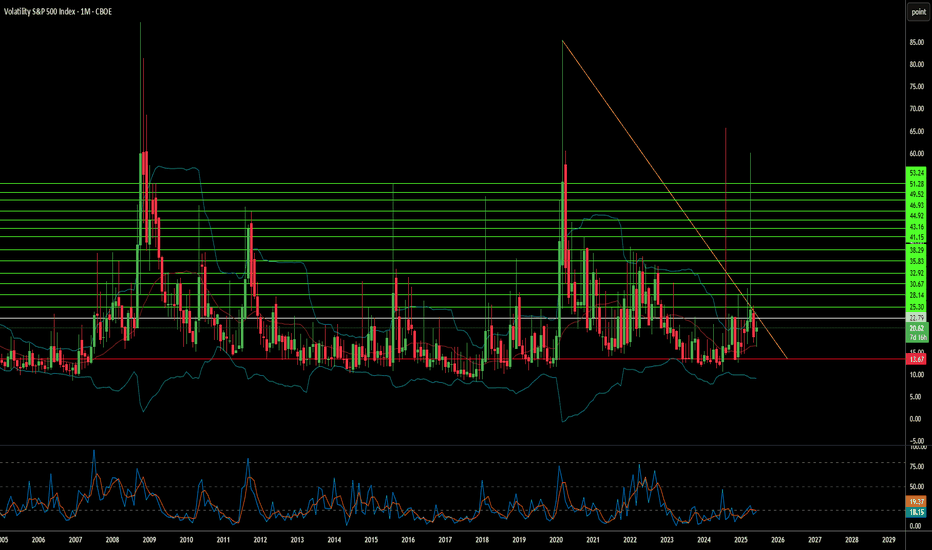Click the 2027 label on the time axis
Screen dimensions: 932x550
click(x=815, y=540)
